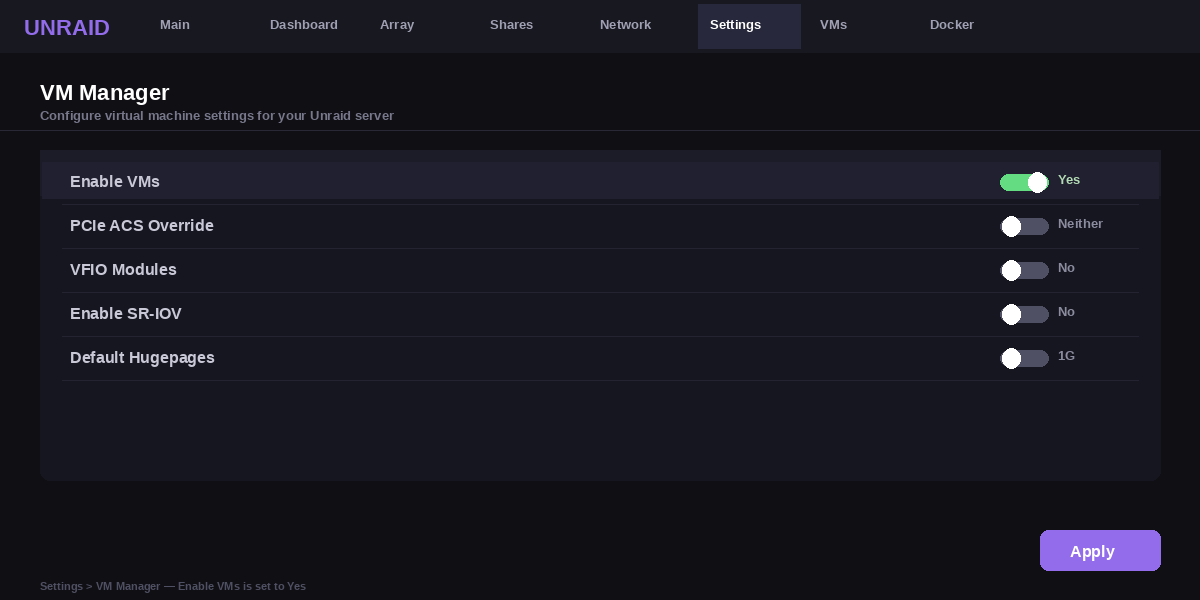
Task: Click the Settings > VM Manager breadcrumb
Action: (172, 586)
